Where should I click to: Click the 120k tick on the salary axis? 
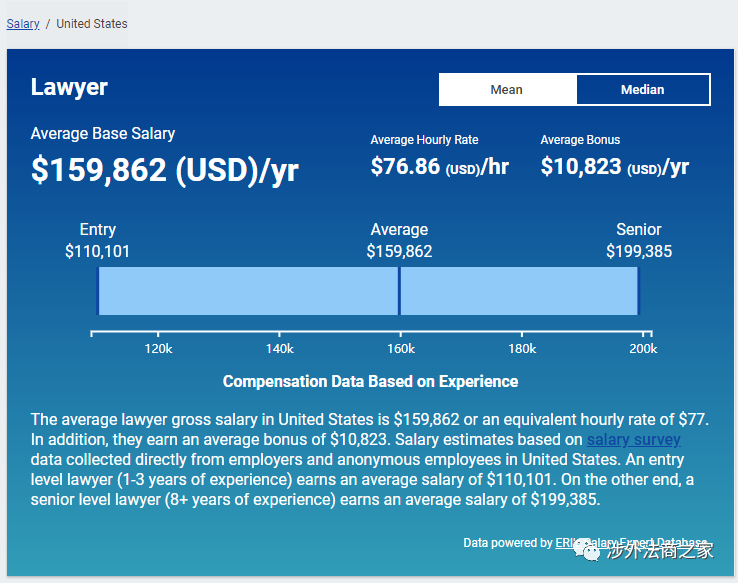[x=158, y=348]
